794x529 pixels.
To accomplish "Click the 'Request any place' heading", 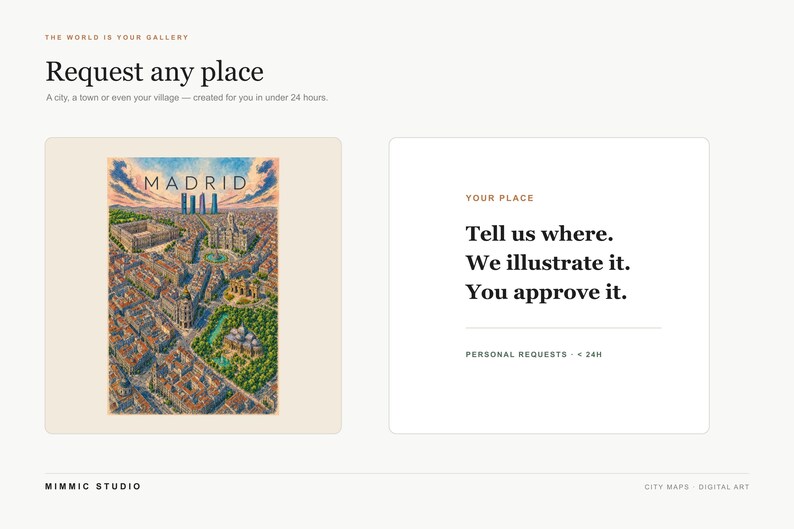I will tap(154, 71).
